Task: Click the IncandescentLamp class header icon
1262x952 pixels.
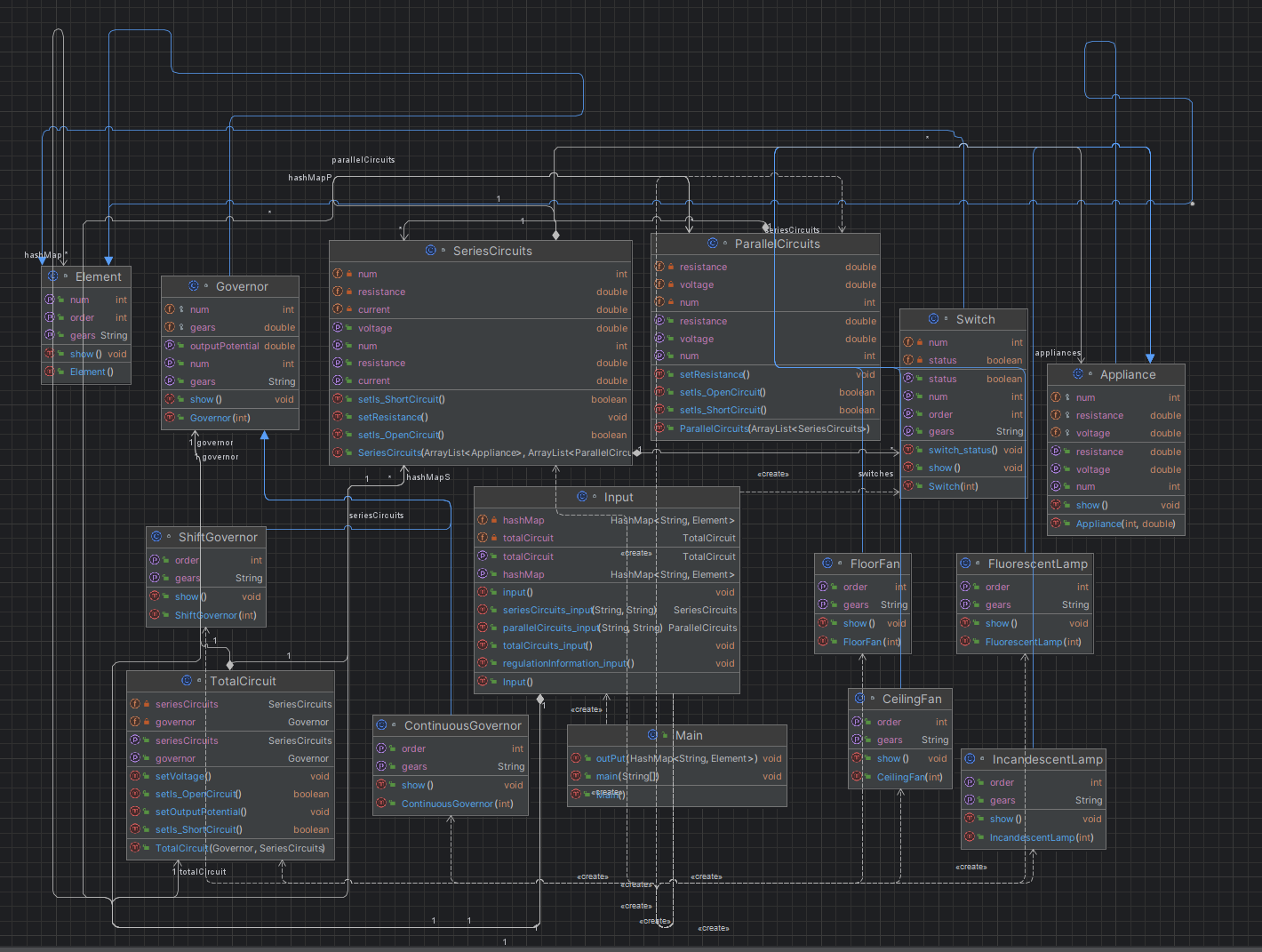Action: 970,759
